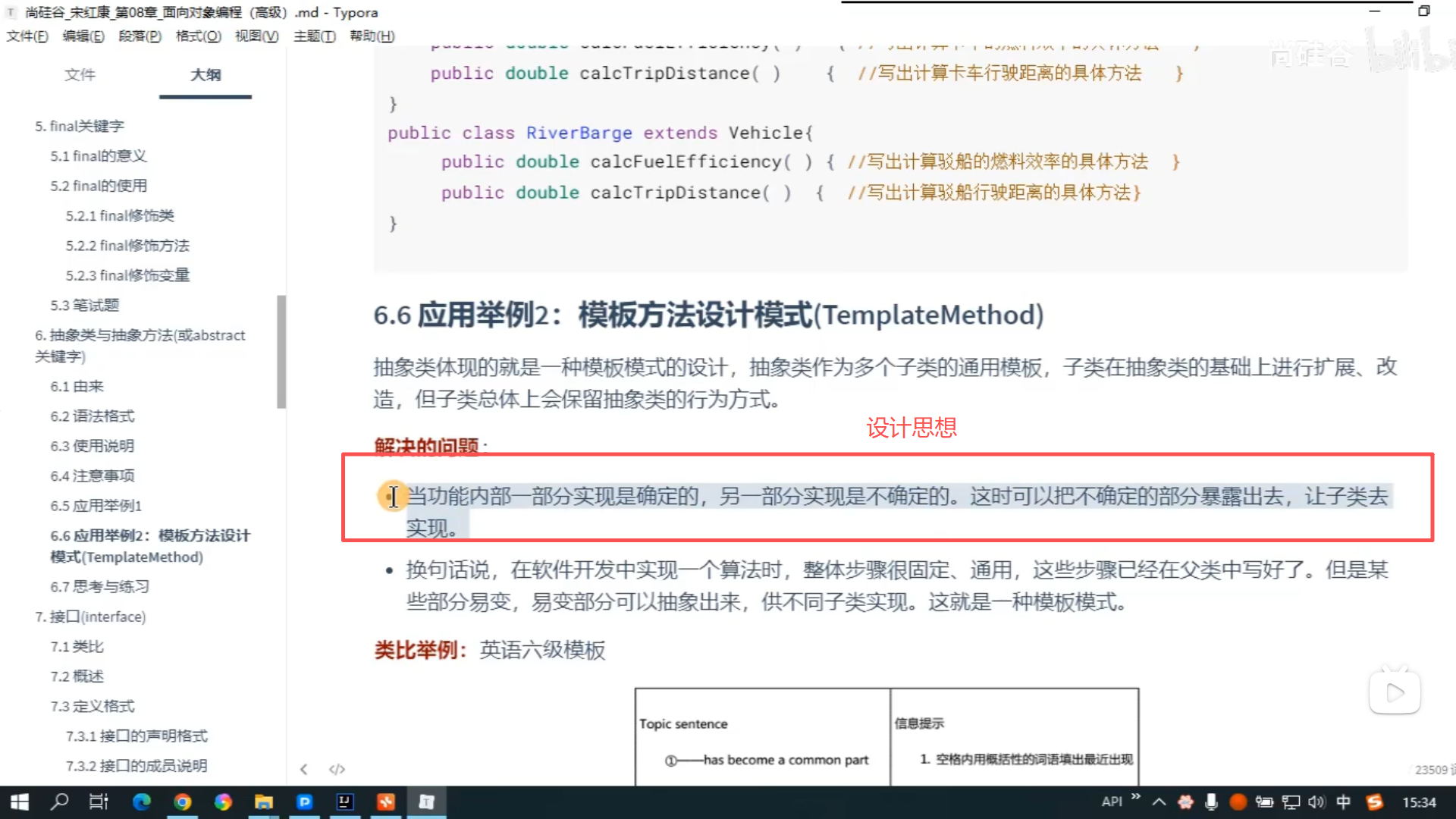Click the video play overlay button
The height and width of the screenshot is (819, 1456).
[1394, 692]
